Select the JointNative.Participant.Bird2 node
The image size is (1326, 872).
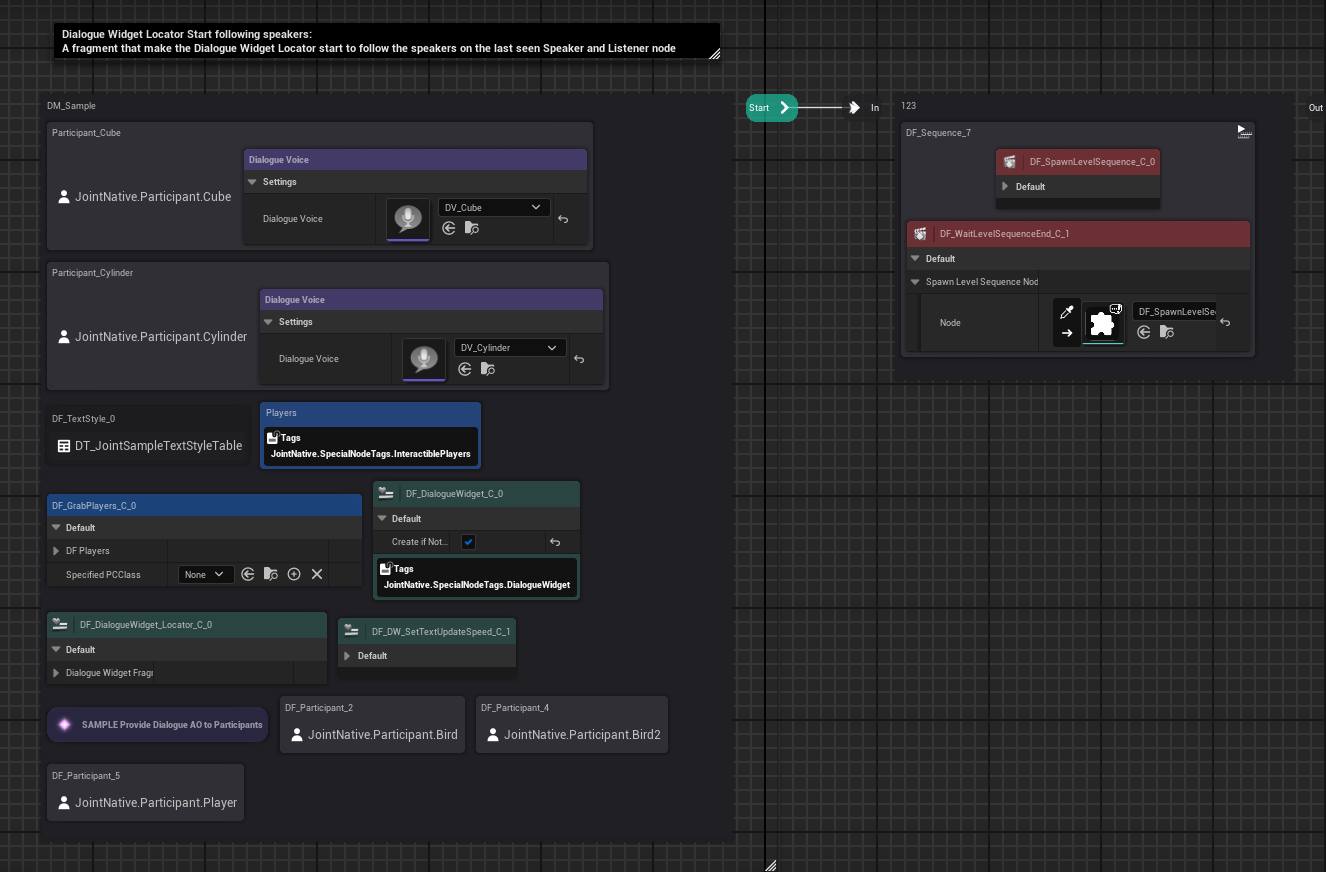[571, 734]
